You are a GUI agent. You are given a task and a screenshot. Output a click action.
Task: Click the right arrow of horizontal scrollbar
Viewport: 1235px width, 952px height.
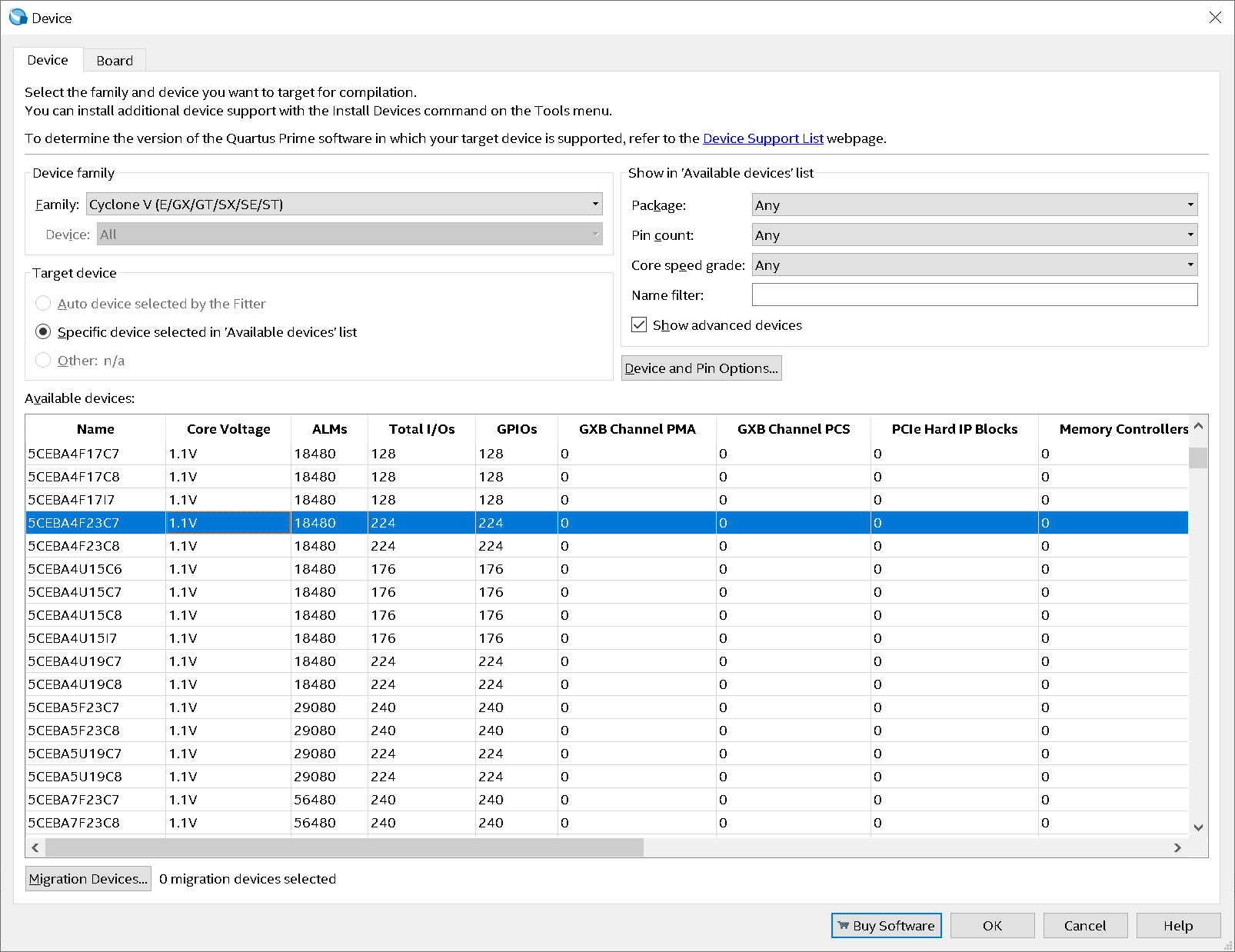[1177, 847]
